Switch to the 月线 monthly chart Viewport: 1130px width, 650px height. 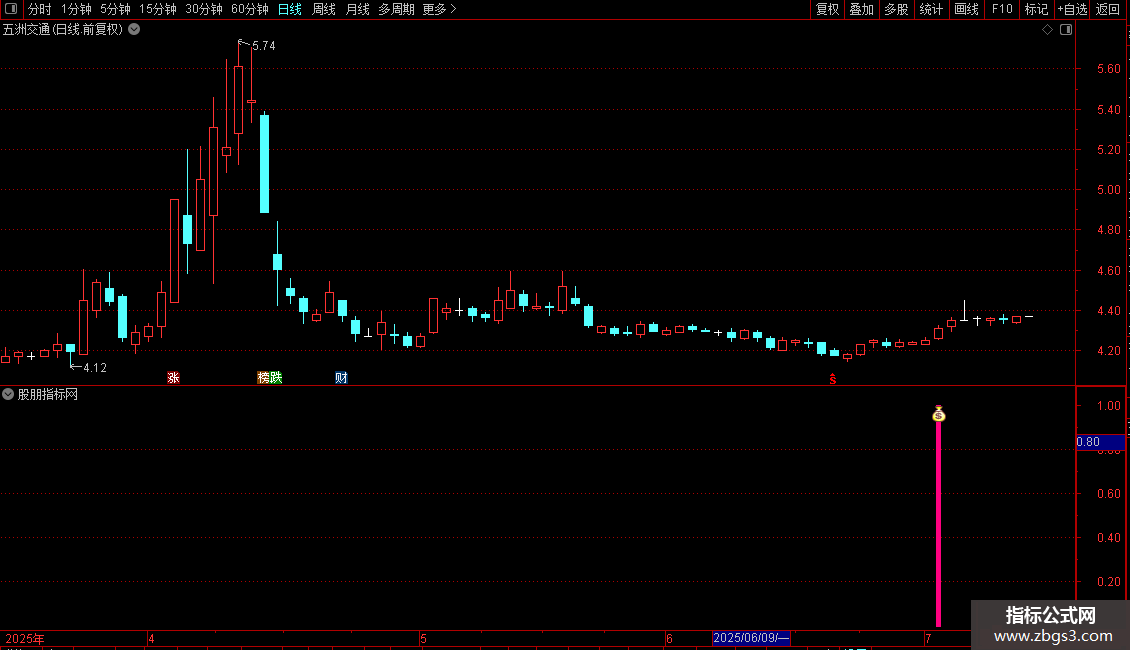pos(357,9)
